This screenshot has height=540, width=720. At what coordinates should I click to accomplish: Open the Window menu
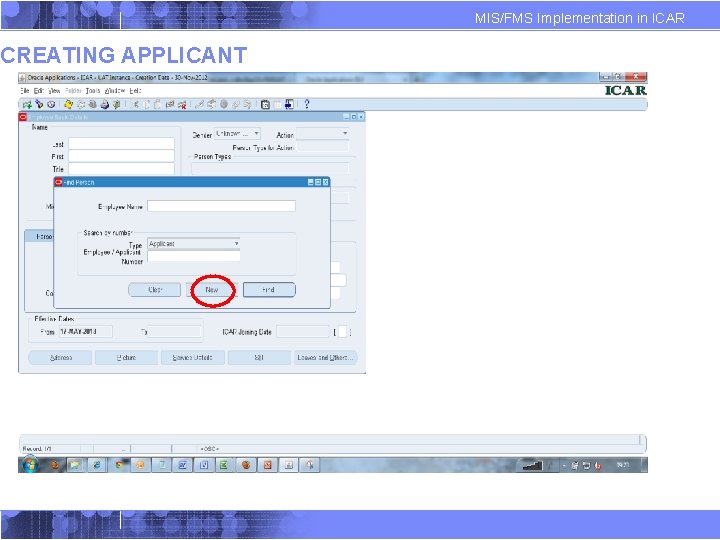point(115,91)
